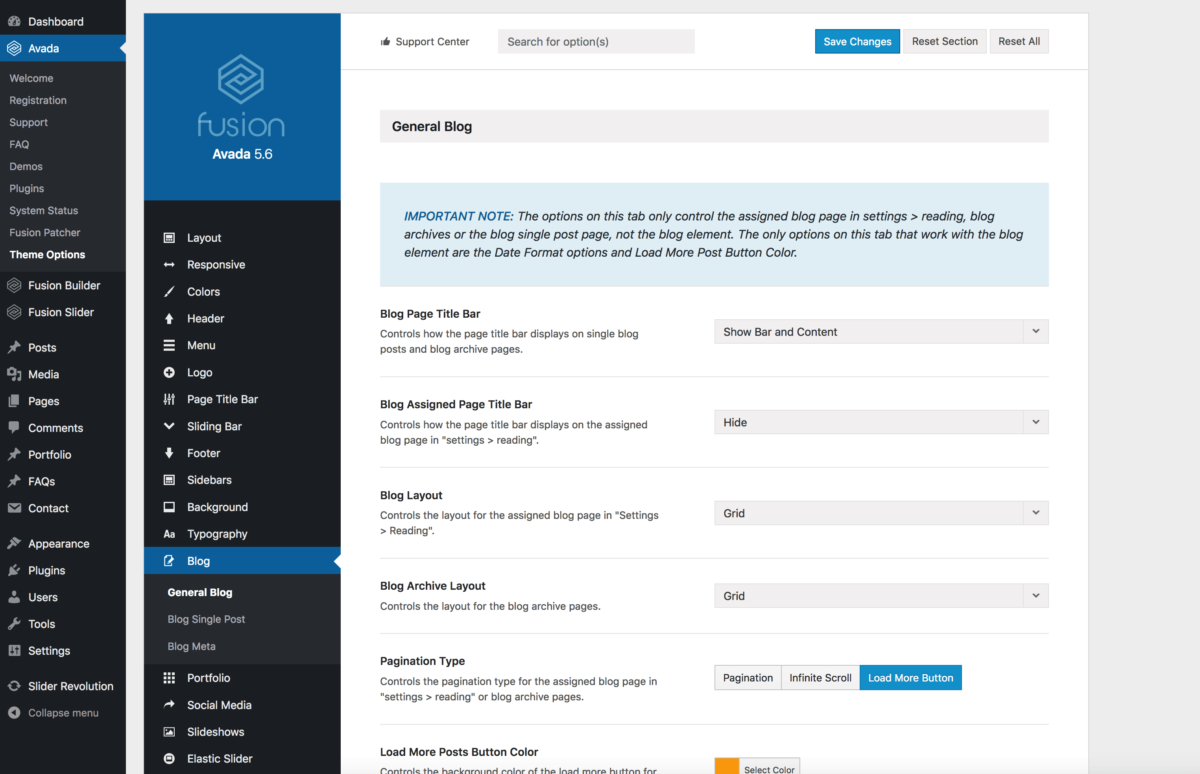Screen dimensions: 1200x774
Task: Open the Blog Archive Layout dropdown
Action: pyautogui.click(x=880, y=595)
